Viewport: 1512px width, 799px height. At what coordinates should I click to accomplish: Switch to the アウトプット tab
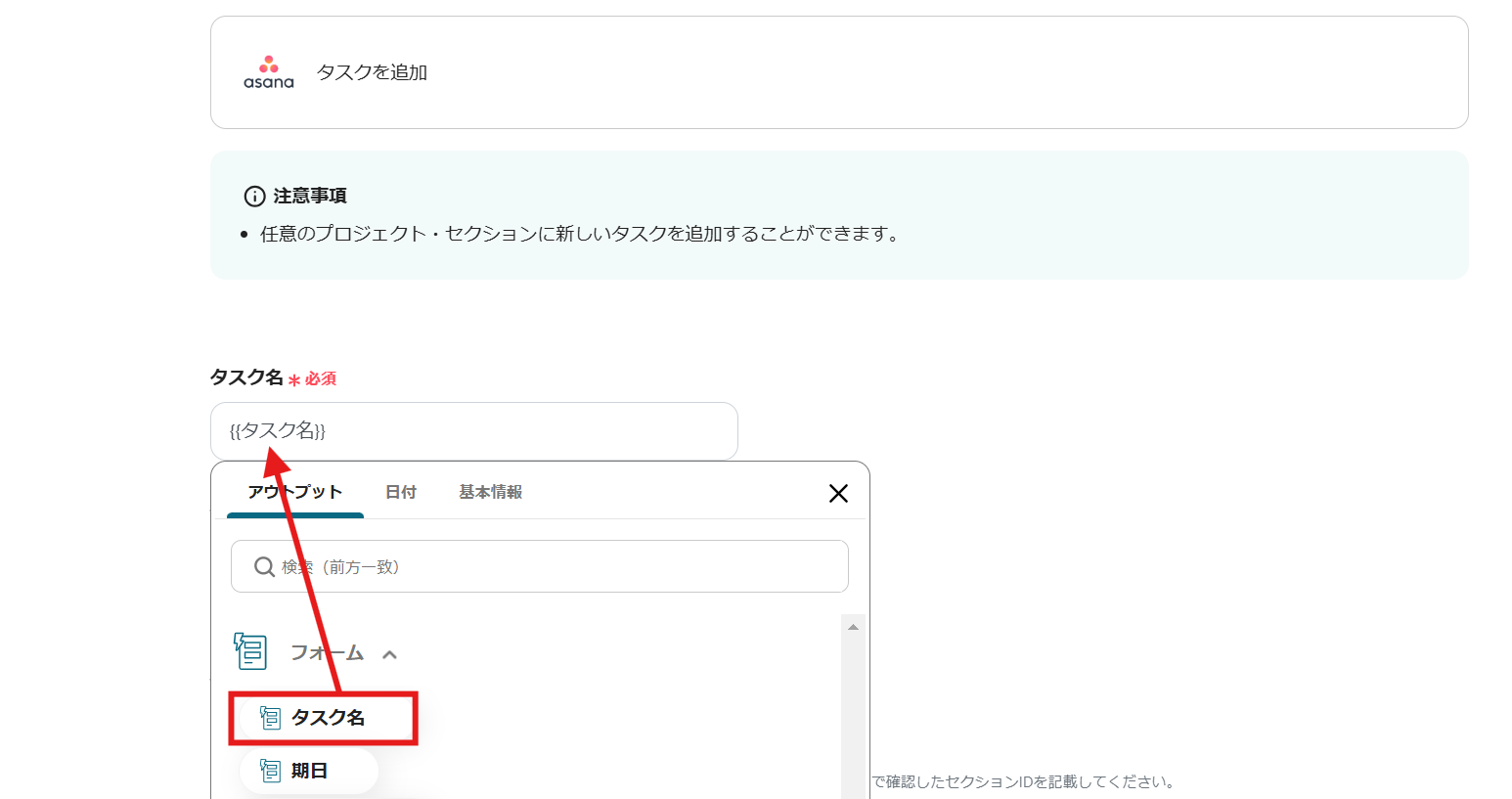click(294, 492)
